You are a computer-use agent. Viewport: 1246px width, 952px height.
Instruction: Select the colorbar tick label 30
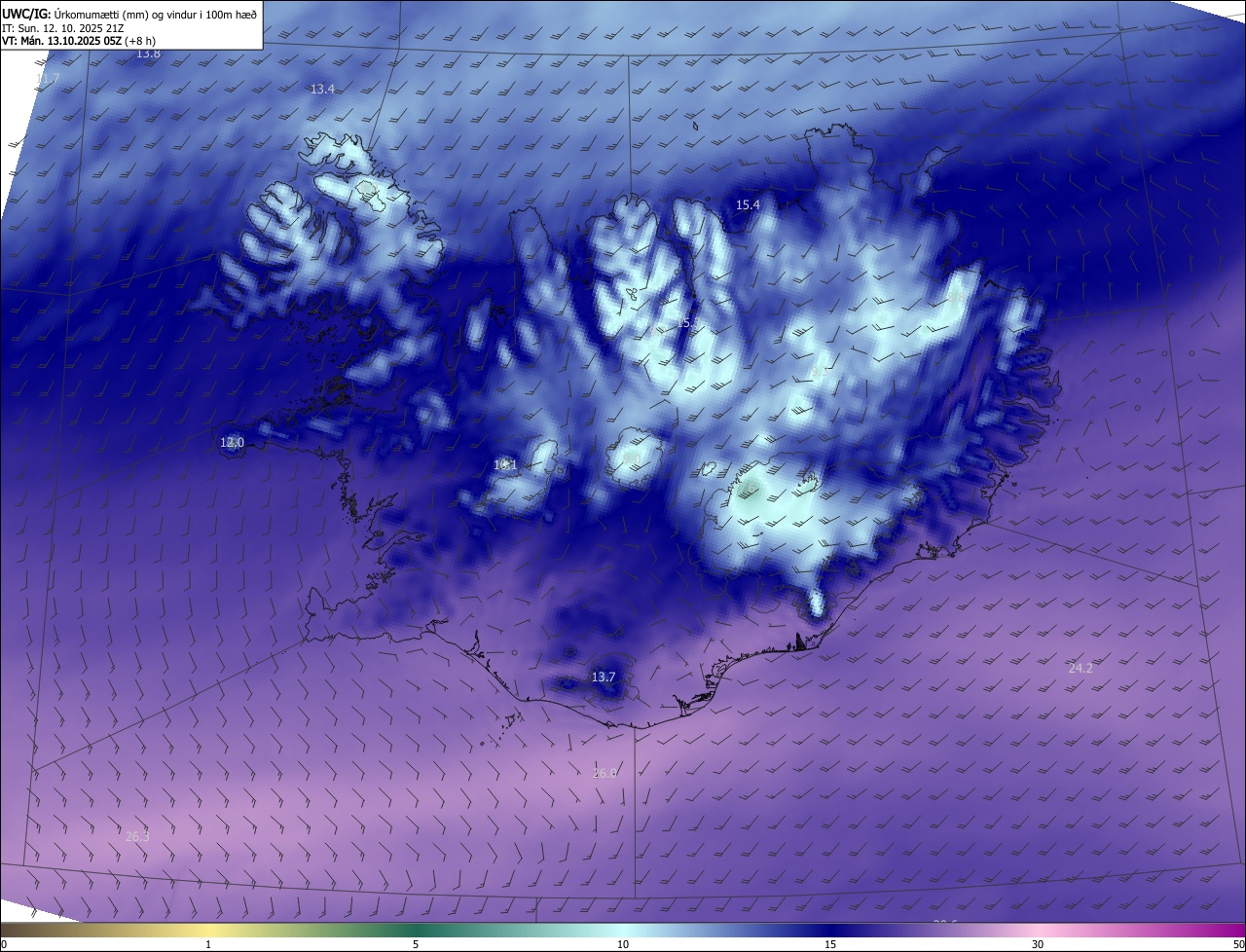pyautogui.click(x=1038, y=944)
